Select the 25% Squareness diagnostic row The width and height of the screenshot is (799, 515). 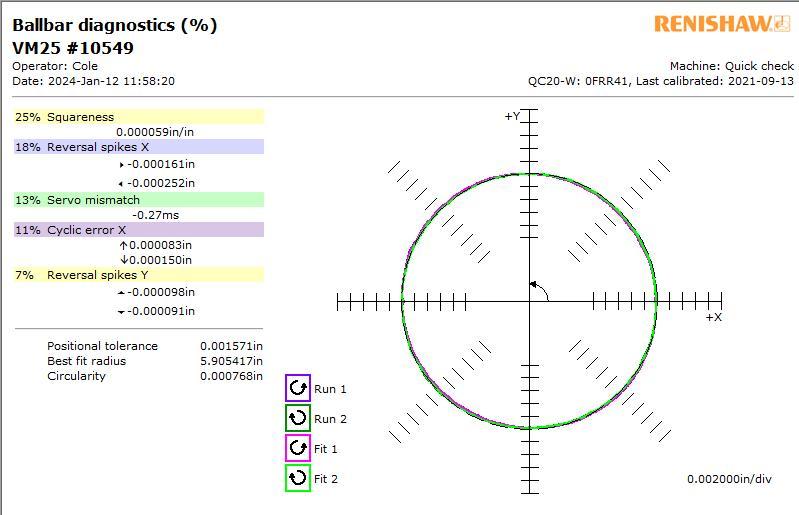click(138, 117)
